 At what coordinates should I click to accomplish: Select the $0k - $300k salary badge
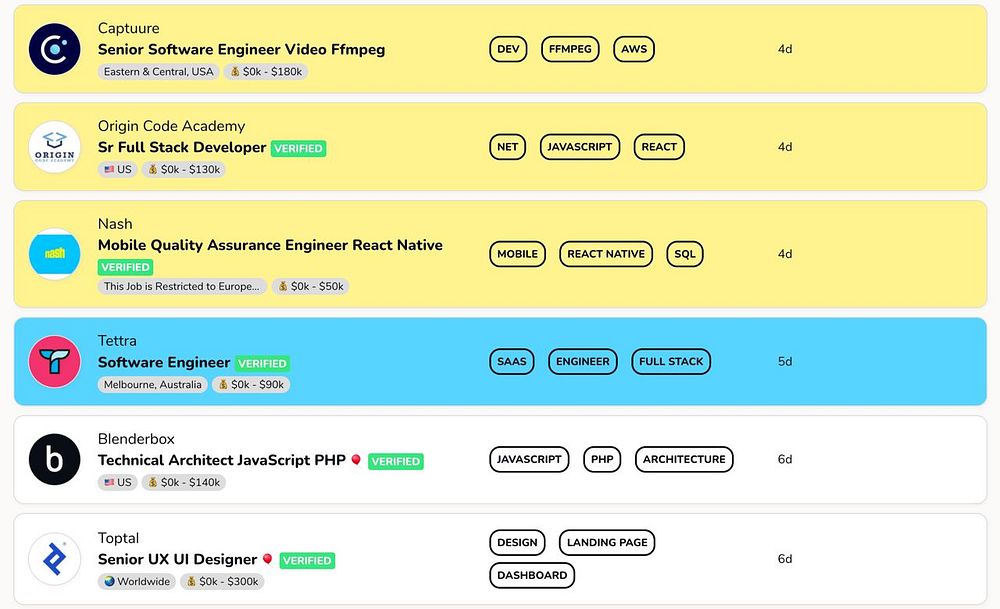222,581
